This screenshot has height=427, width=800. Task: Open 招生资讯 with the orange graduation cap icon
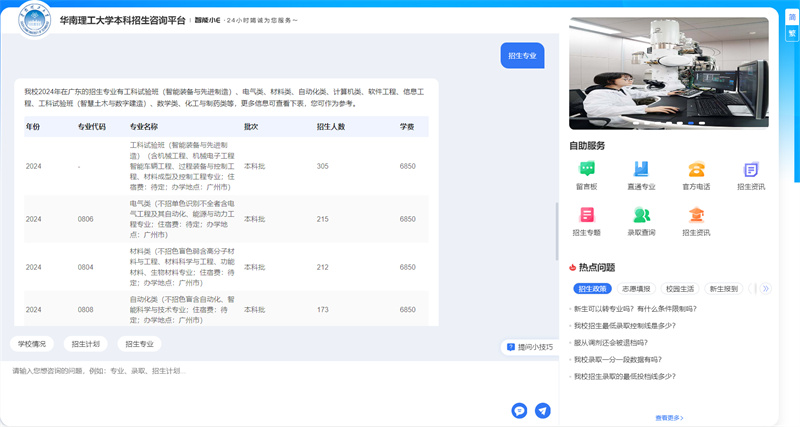tap(696, 215)
